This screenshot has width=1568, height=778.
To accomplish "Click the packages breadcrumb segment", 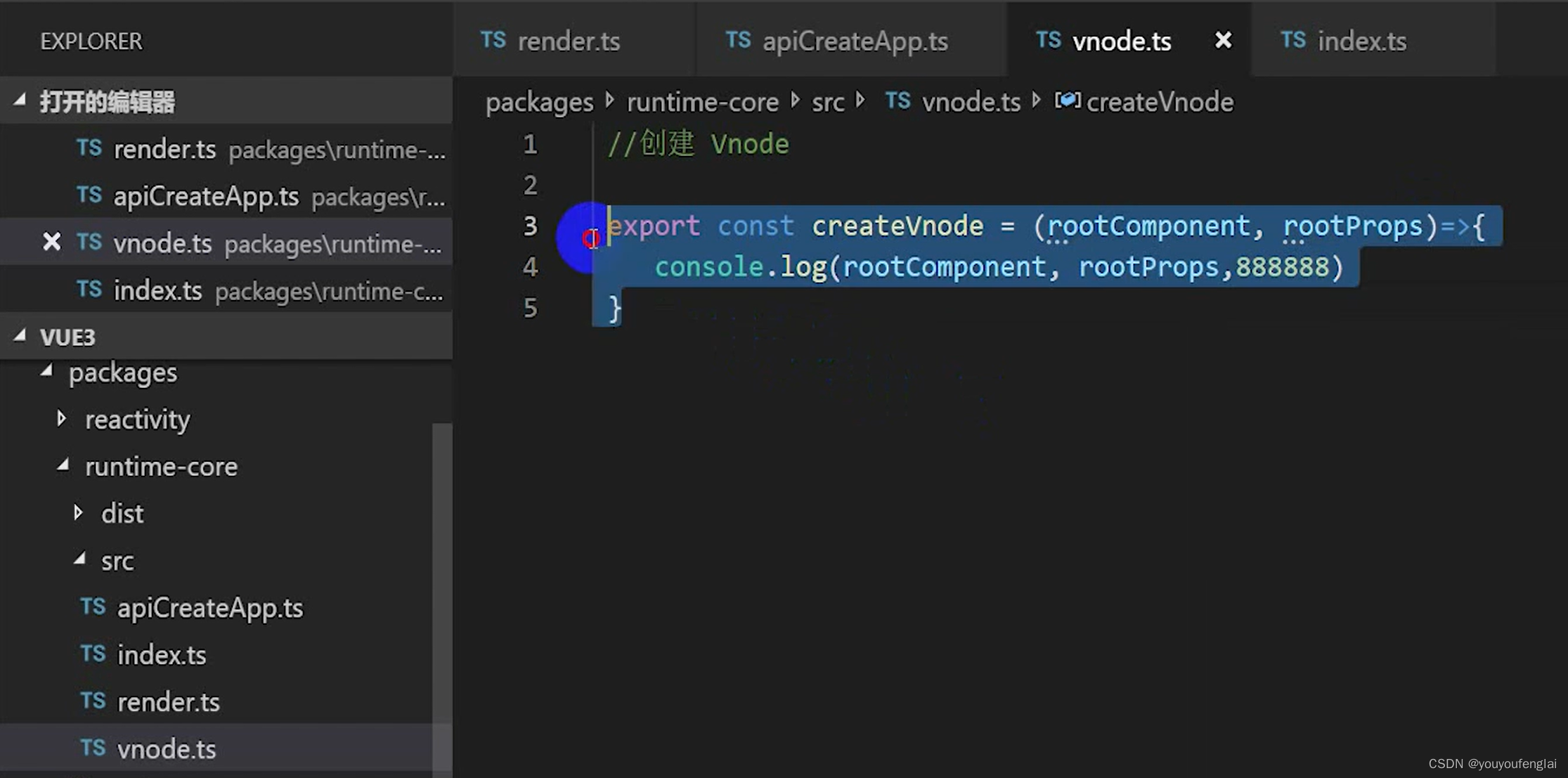I will (x=539, y=103).
